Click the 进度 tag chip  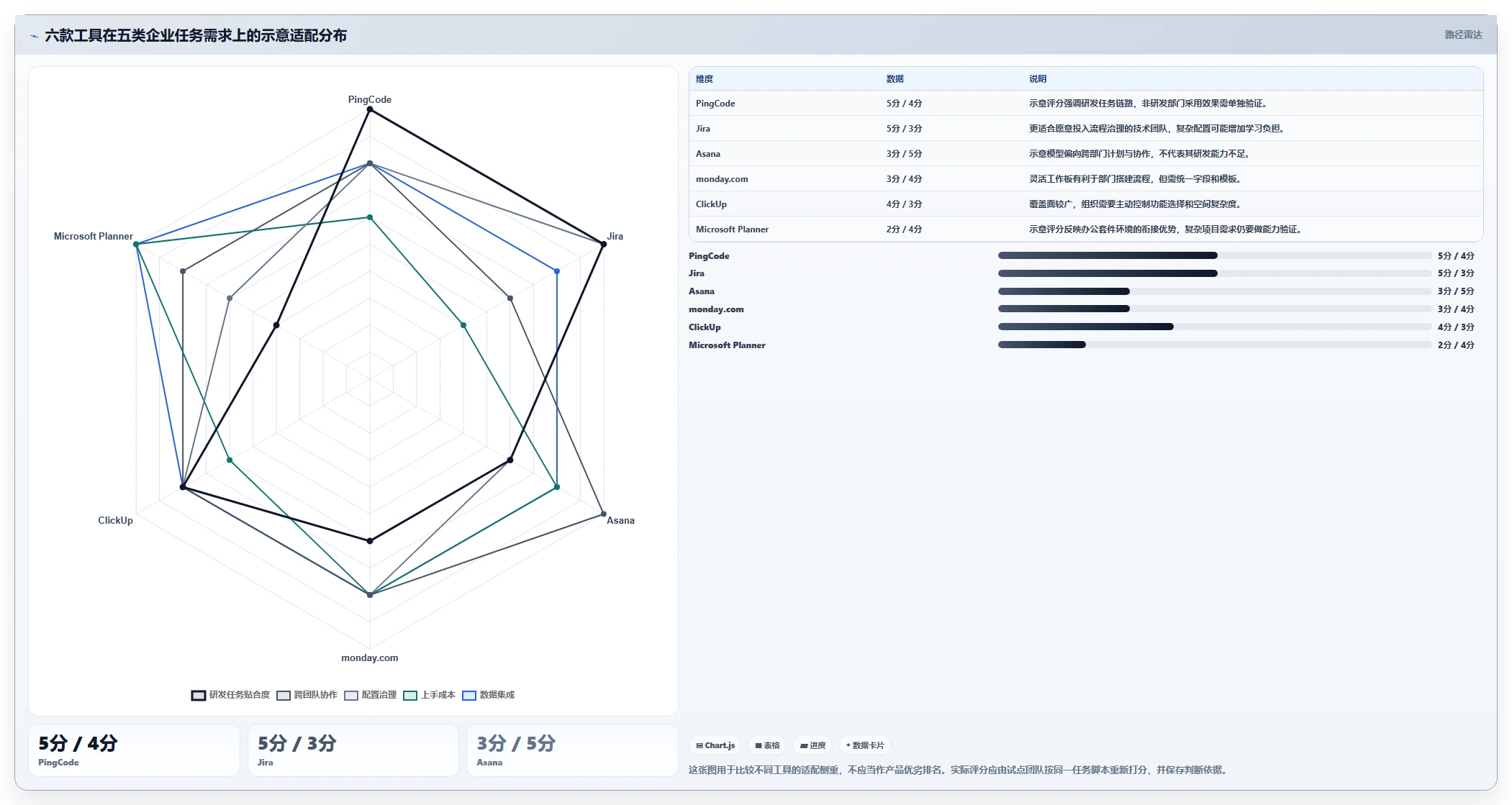[813, 745]
